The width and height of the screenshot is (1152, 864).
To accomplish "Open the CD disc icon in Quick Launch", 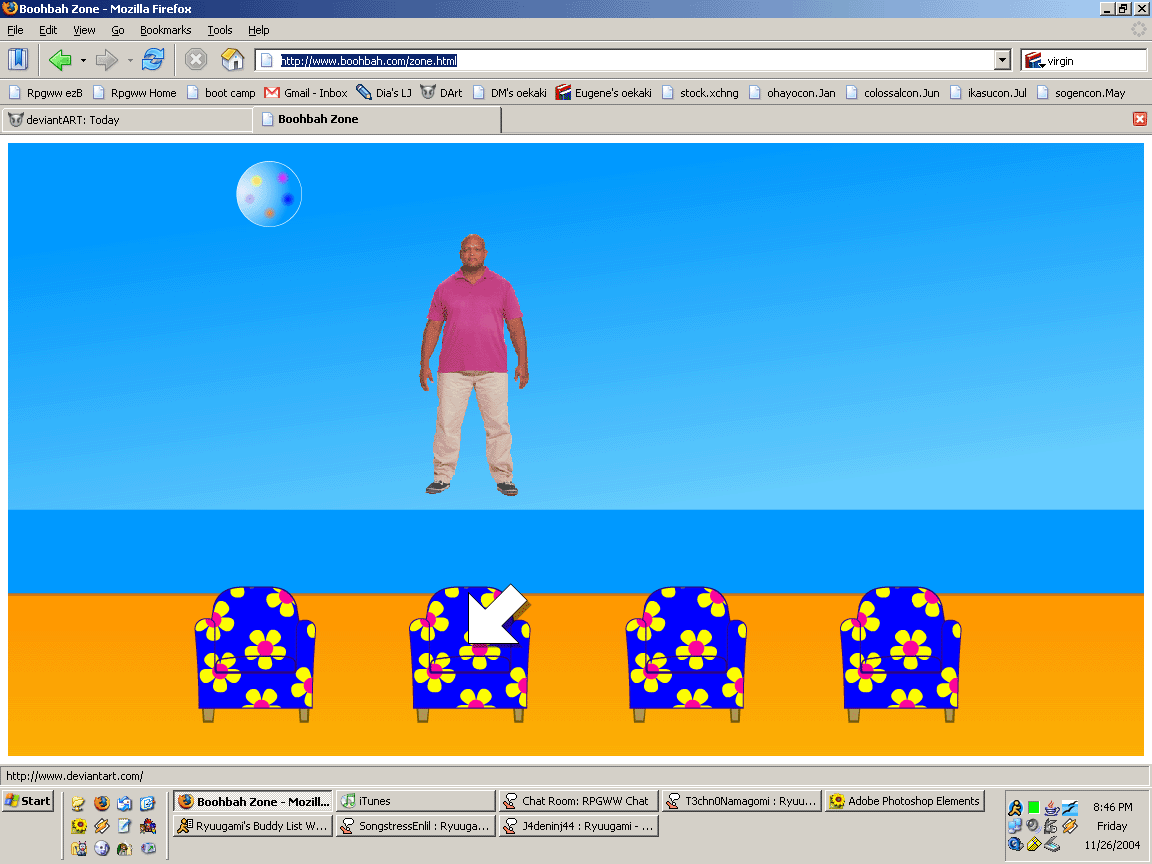I will (101, 849).
